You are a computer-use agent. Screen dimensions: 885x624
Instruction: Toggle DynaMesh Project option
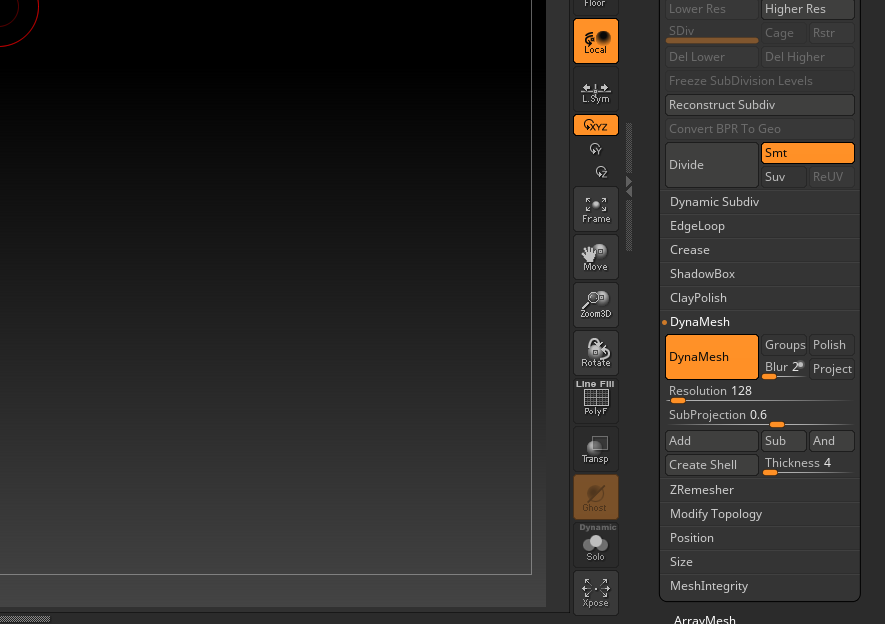point(831,369)
